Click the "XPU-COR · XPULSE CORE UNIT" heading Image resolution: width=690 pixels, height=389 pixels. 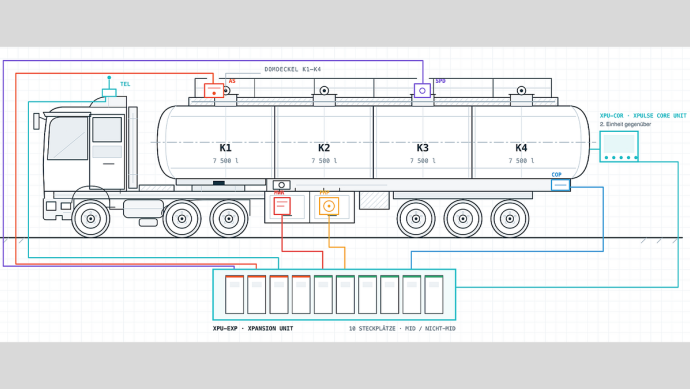[x=643, y=116]
